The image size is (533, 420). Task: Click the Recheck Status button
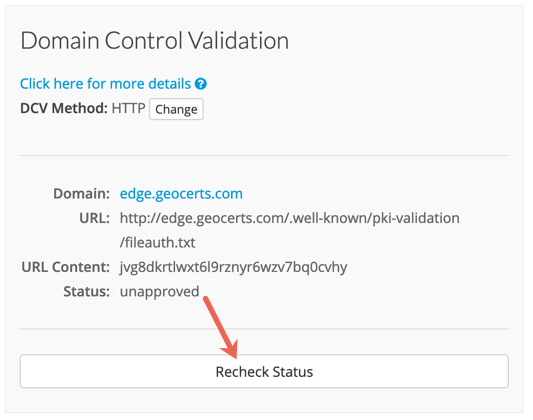coord(264,371)
